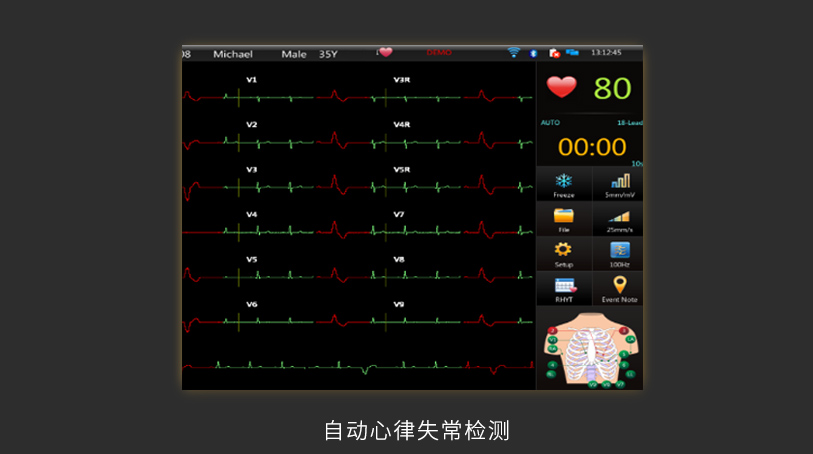Open the RHYT rhythm recording

(564, 289)
